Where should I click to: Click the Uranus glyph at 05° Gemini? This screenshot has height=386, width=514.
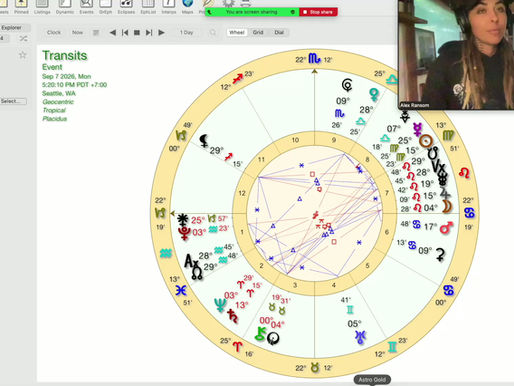[x=360, y=337]
